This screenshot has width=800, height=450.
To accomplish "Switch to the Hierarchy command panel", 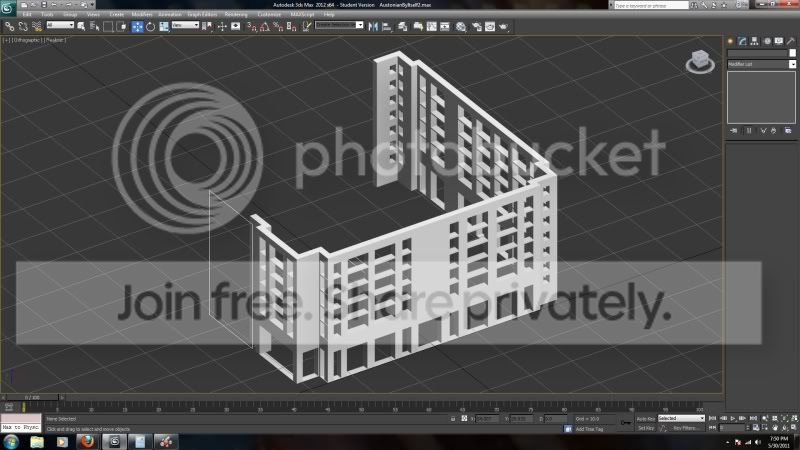I will [x=754, y=41].
